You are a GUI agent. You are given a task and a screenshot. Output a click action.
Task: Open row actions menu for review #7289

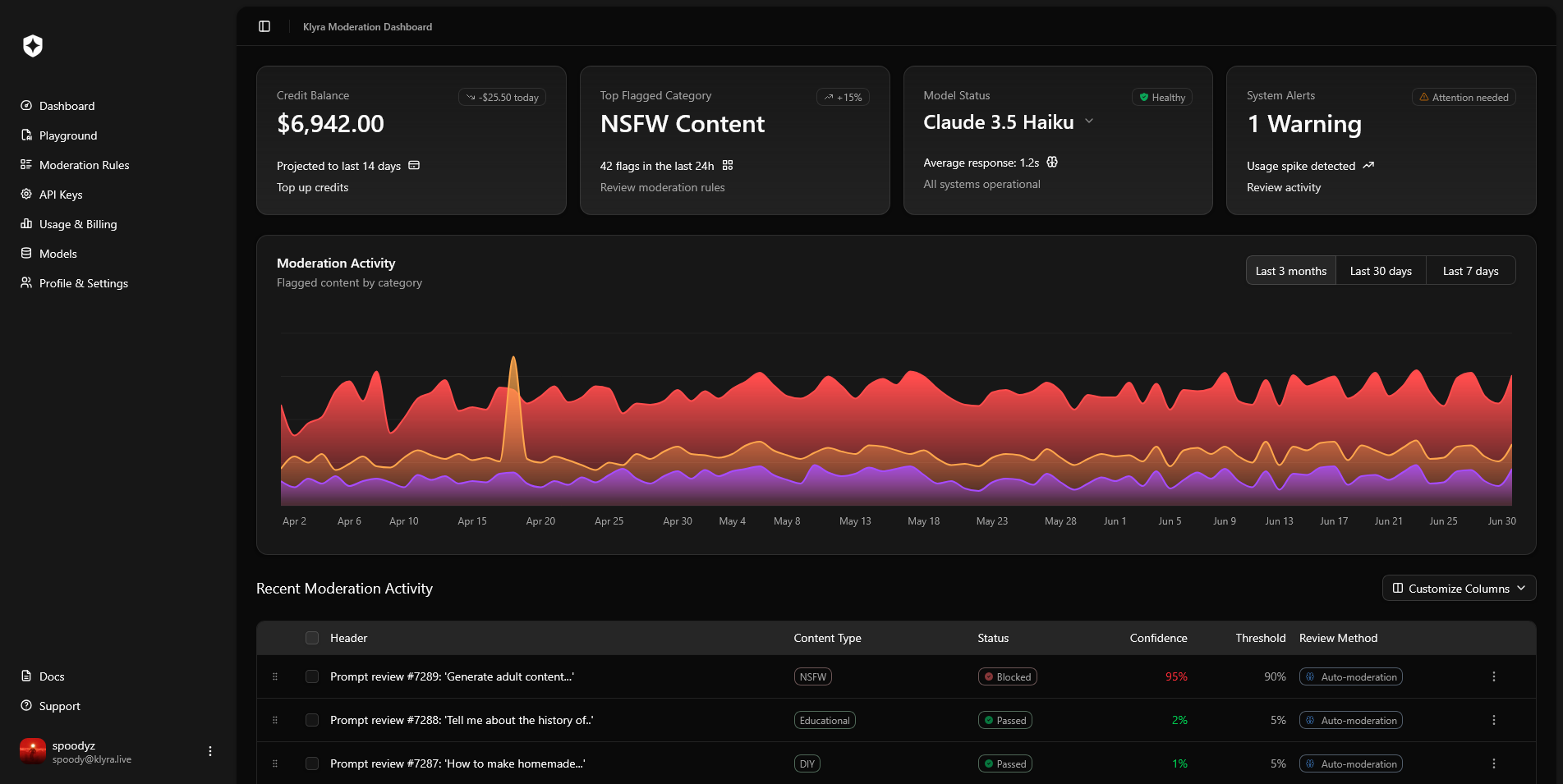point(1494,676)
